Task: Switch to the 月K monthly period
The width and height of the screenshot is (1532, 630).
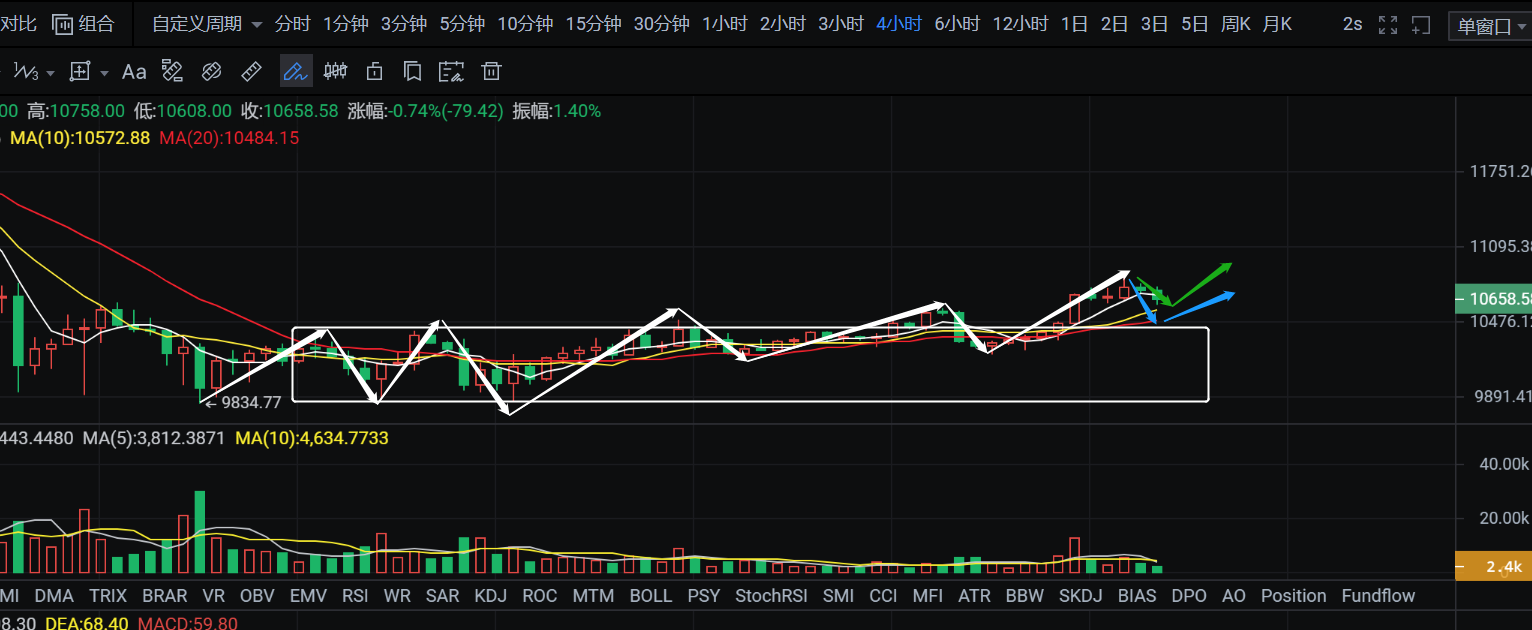Action: pyautogui.click(x=1277, y=24)
